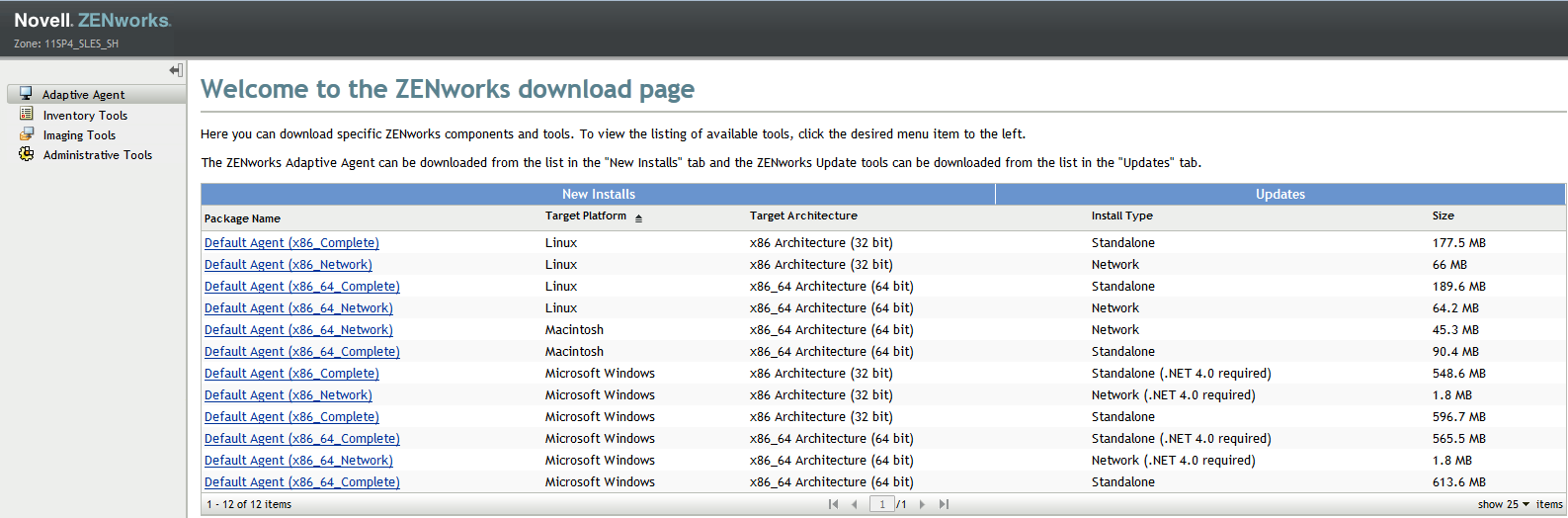Click the page number input field
The width and height of the screenshot is (1568, 518).
881,504
